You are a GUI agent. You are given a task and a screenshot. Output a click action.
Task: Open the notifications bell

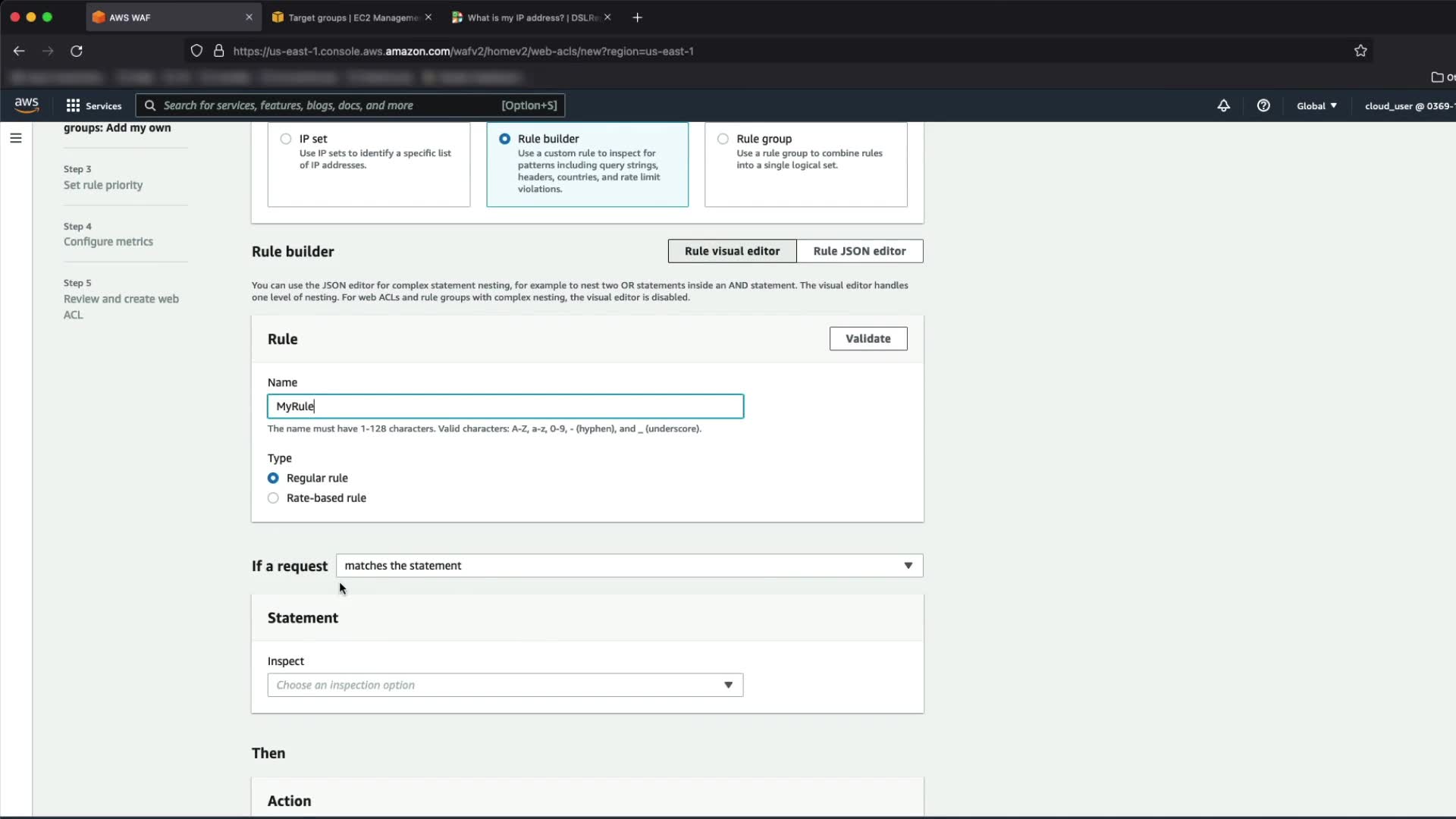pos(1223,105)
